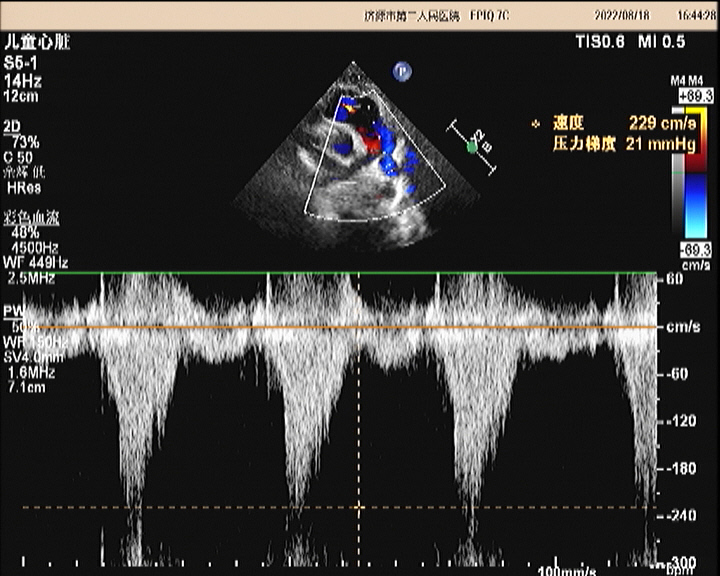
Task: Select the 压力梯度 21 mmHg result
Action: (610, 143)
